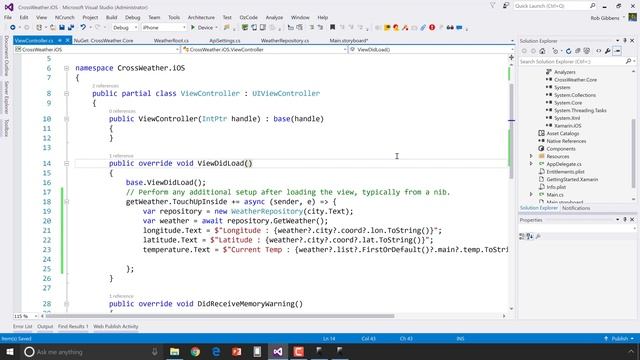The height and width of the screenshot is (360, 640).
Task: Click the binoculars find toolbar icon
Action: click(x=450, y=27)
